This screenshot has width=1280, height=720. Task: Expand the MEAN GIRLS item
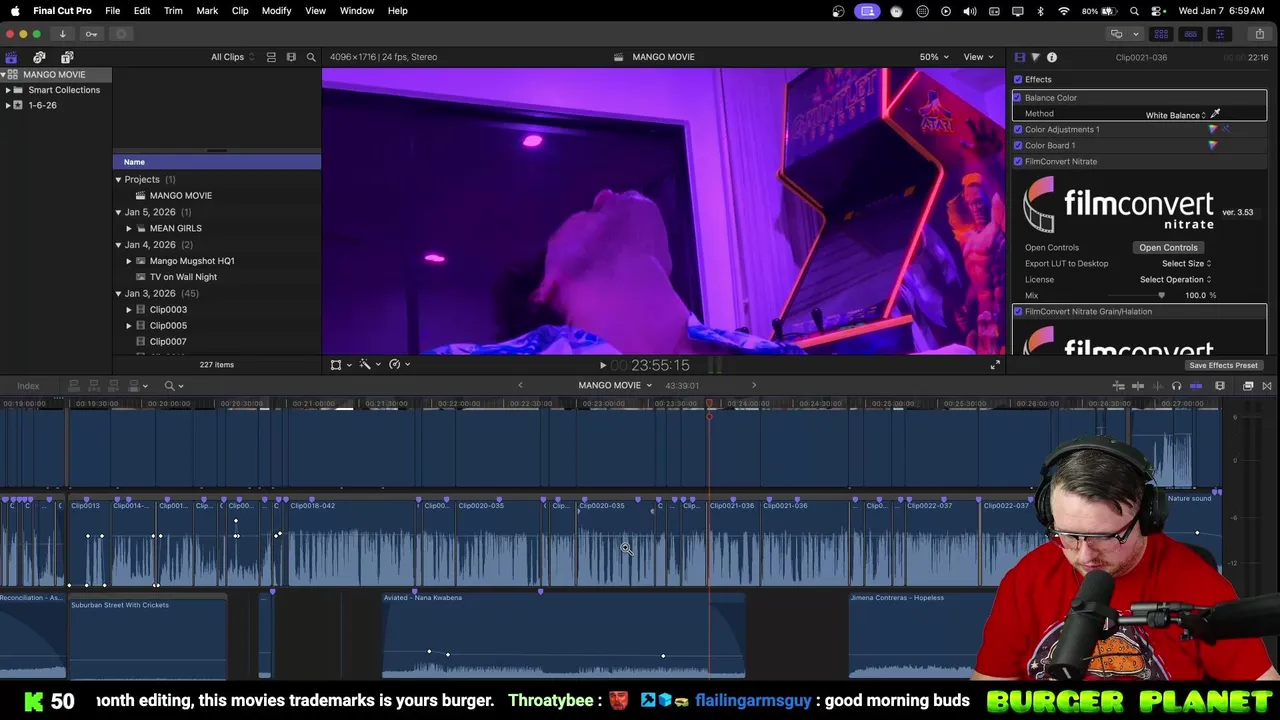point(129,229)
